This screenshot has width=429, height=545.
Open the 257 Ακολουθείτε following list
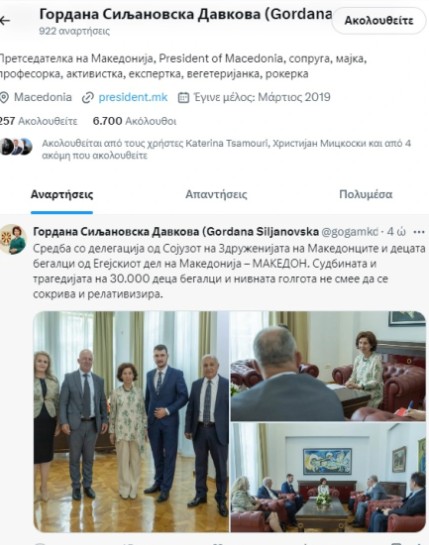[x=38, y=121]
